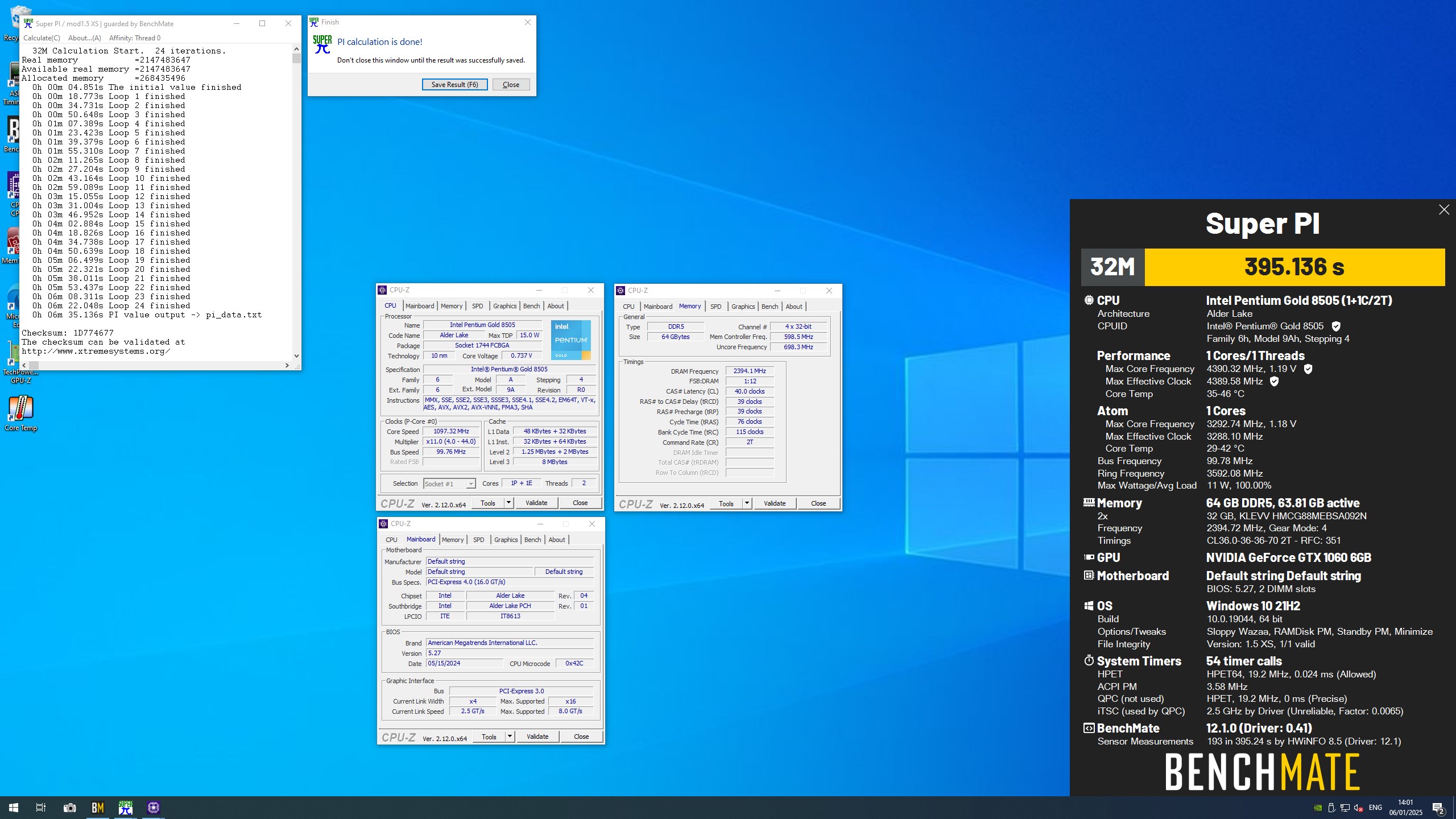
Task: Click Validate in the CPU tab window
Action: [x=536, y=503]
